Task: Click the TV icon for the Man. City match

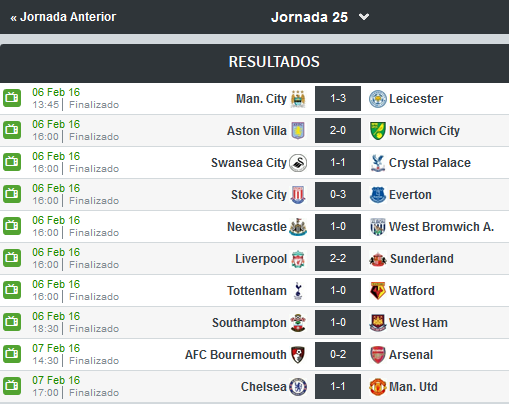Action: click(x=12, y=98)
